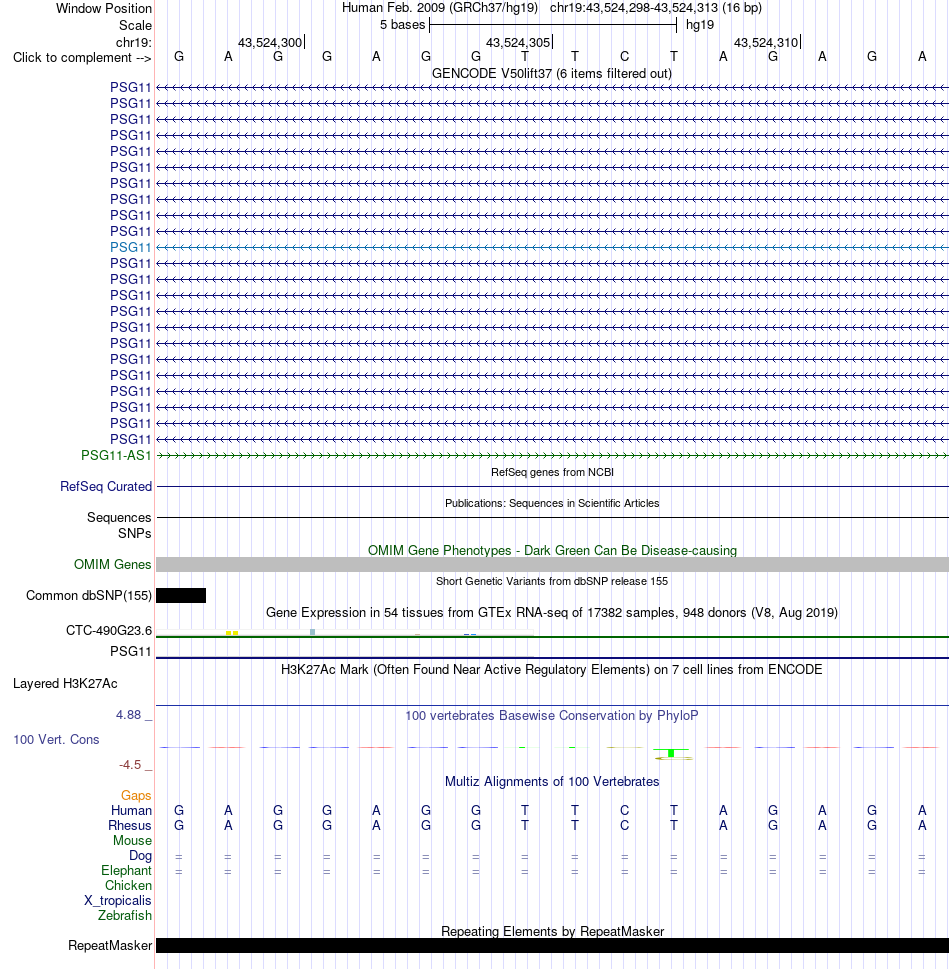Select the Chicken alignment row label
The image size is (950, 969).
[128, 886]
